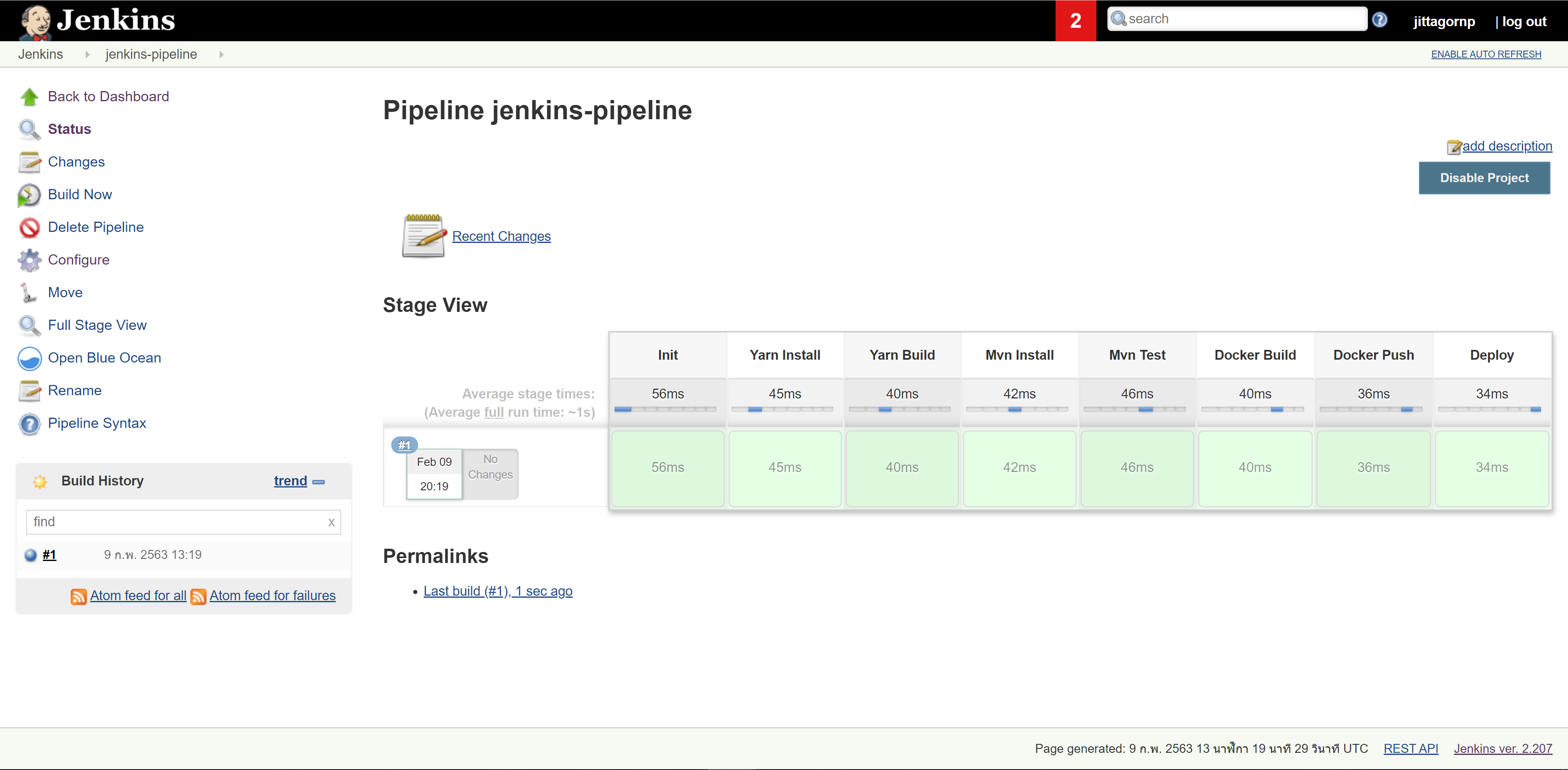1568x770 pixels.
Task: Open the REST API footer link
Action: coord(1411,749)
